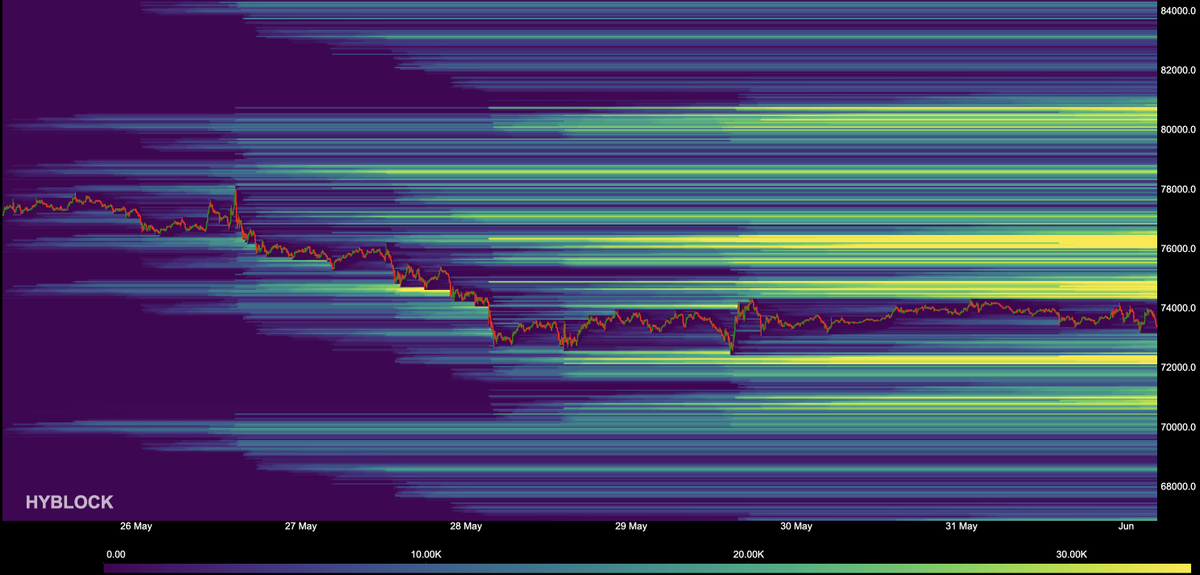Select the 26 May date label
This screenshot has width=1200, height=575.
tap(135, 526)
